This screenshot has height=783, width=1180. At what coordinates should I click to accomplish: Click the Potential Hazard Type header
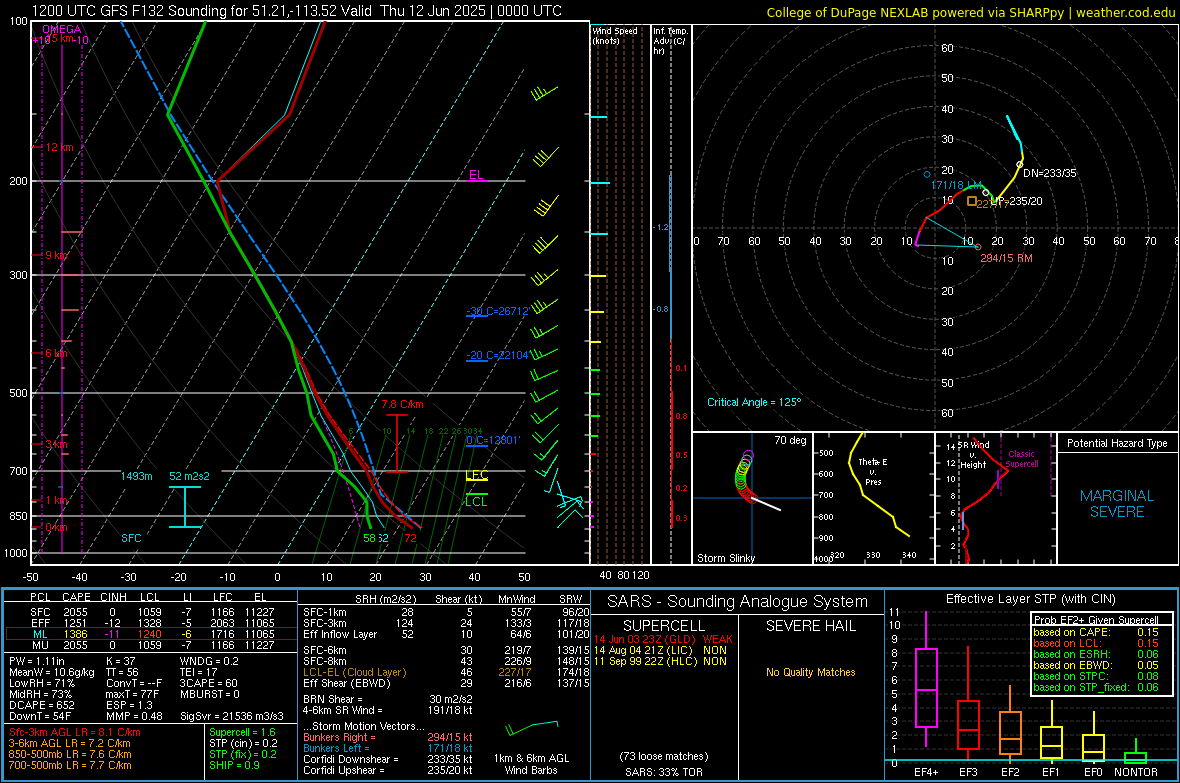tap(1117, 443)
